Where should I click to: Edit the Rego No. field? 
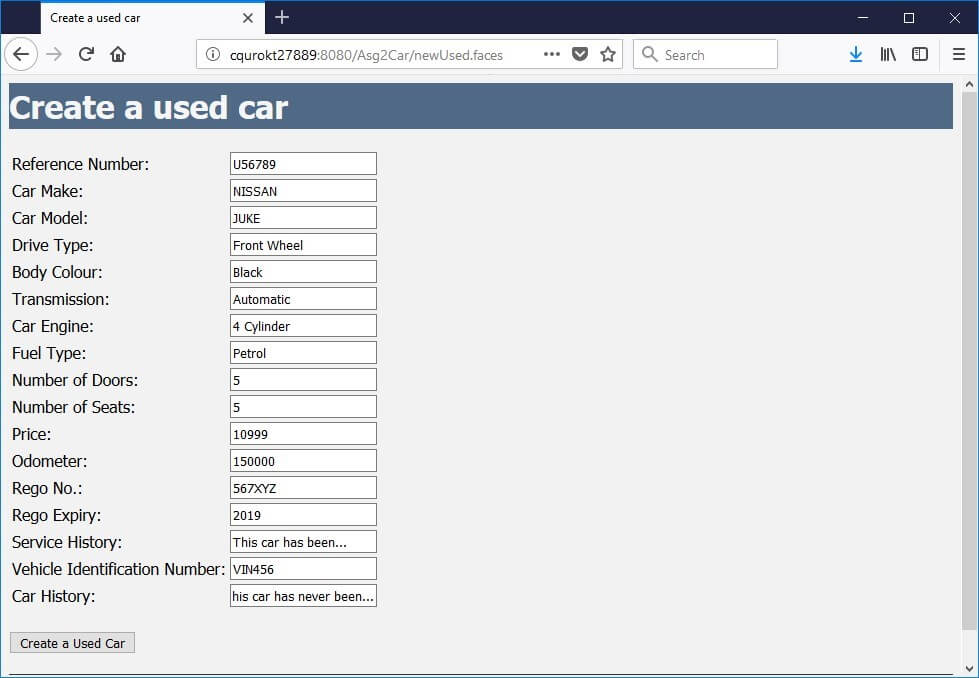pos(303,488)
